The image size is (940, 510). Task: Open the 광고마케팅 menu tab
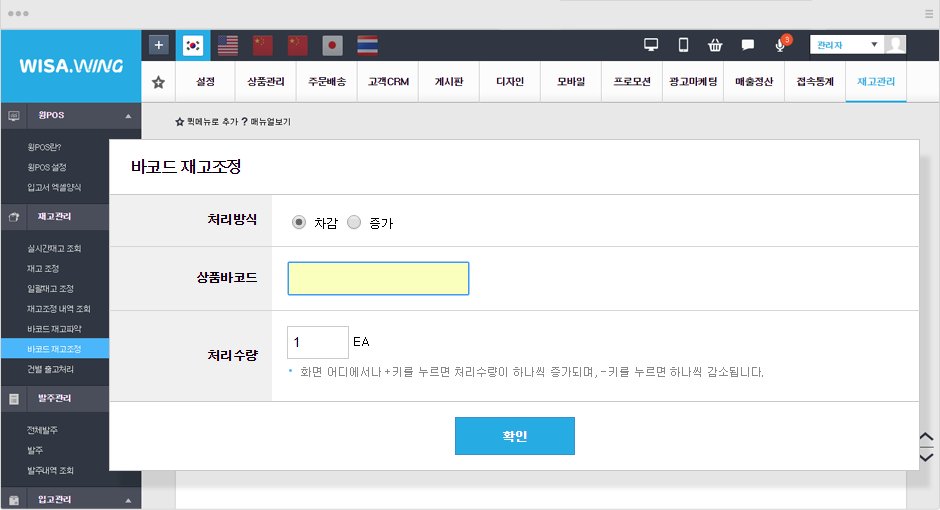pyautogui.click(x=693, y=82)
